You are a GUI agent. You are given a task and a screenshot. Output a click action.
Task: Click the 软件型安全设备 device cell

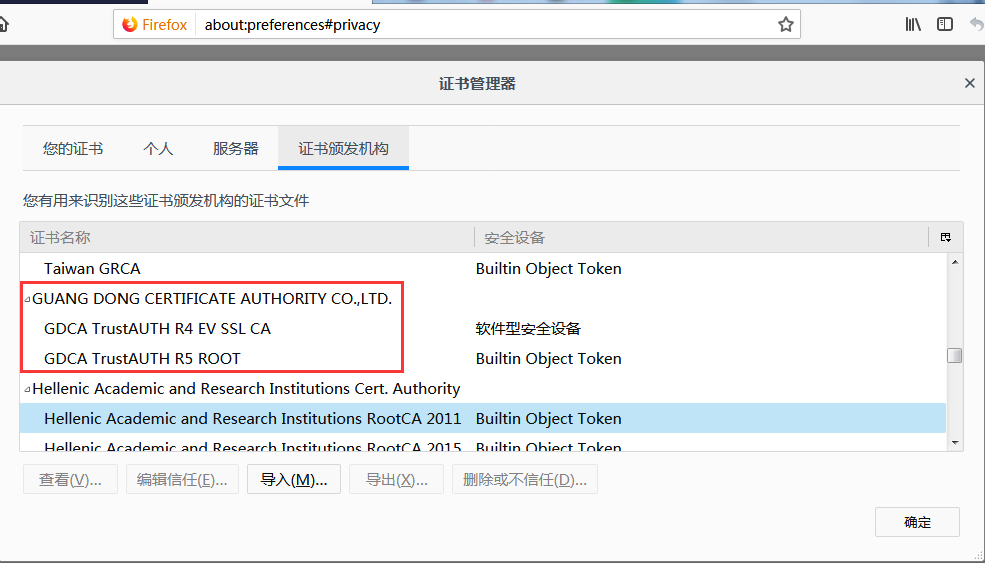pyautogui.click(x=528, y=329)
